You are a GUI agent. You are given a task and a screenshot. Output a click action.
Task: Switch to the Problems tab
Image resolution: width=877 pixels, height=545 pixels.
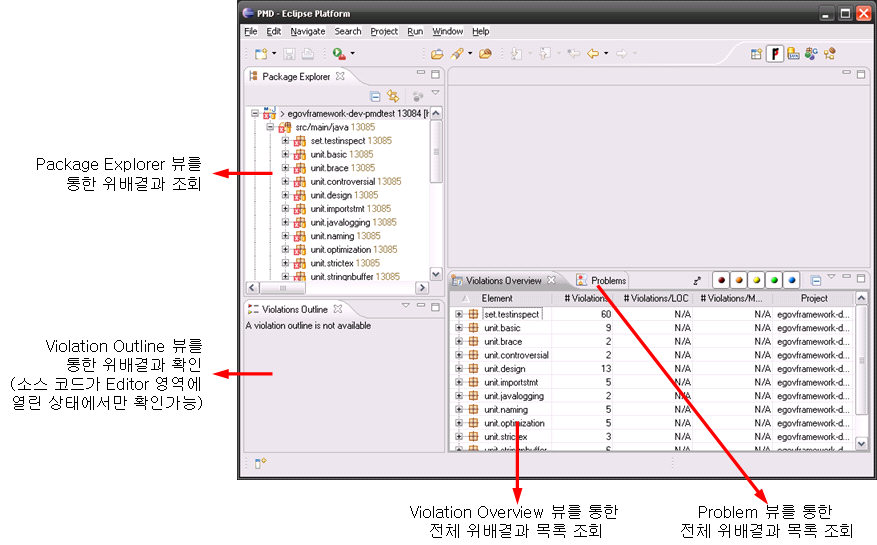[x=601, y=281]
